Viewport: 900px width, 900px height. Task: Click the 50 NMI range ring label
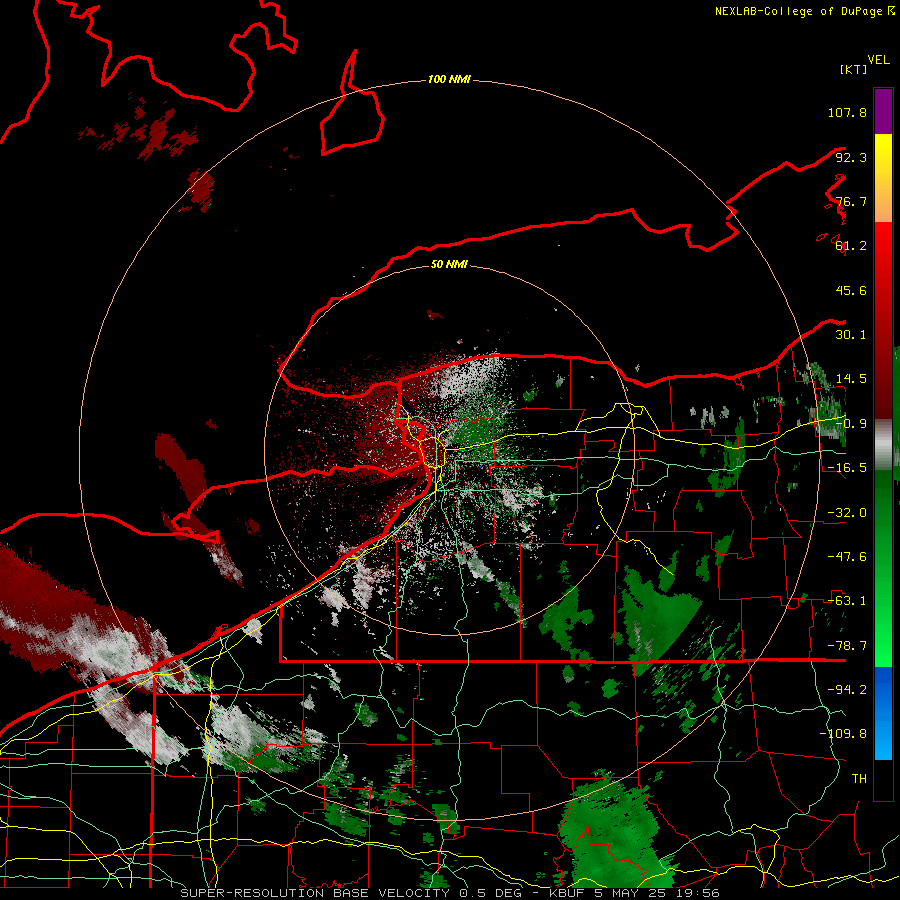click(x=449, y=264)
